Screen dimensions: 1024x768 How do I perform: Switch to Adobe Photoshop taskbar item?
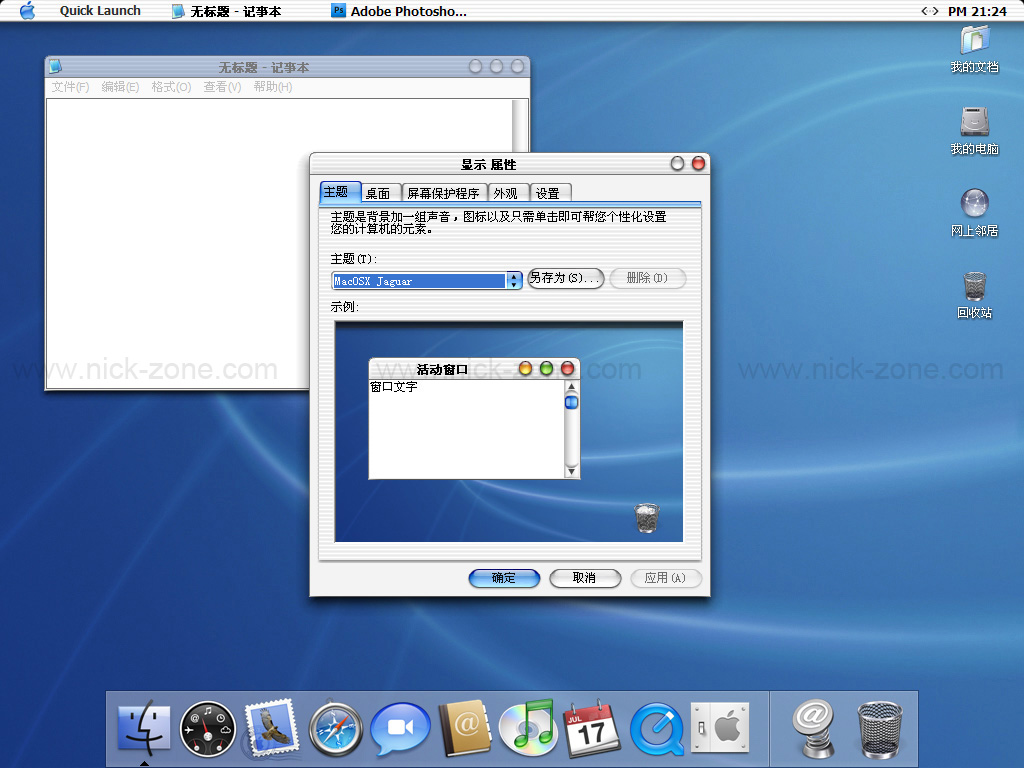point(399,11)
